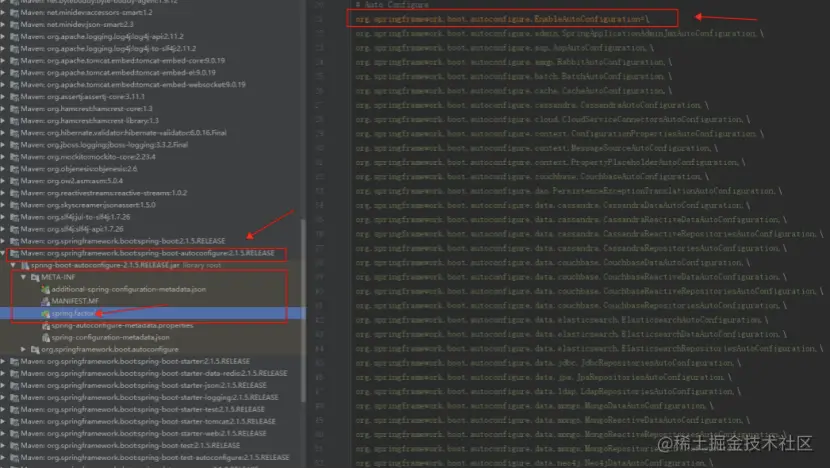Click the library icon for reactive-streams:1.0.2

15,193
